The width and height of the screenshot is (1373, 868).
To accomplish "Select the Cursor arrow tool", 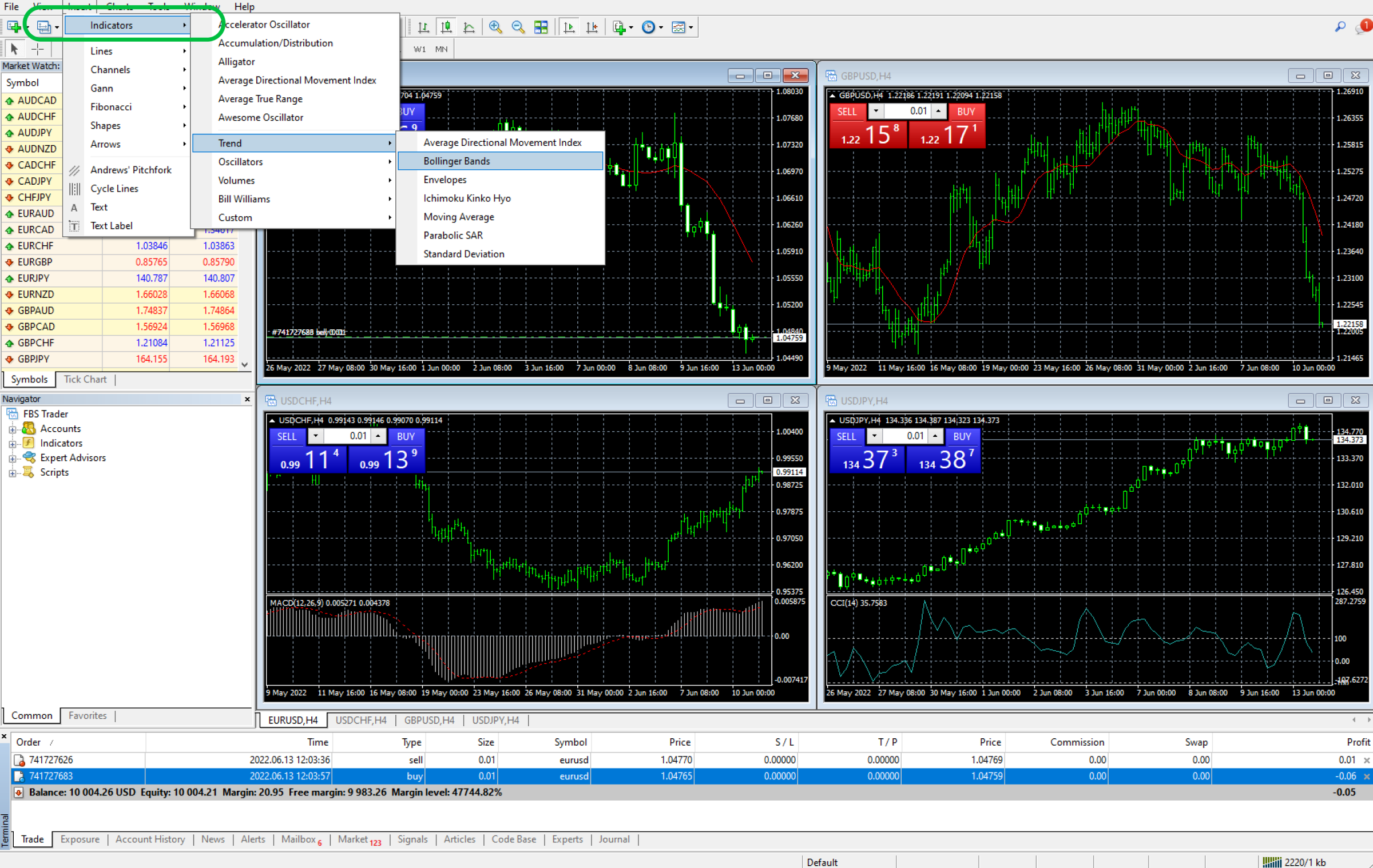I will coord(14,49).
